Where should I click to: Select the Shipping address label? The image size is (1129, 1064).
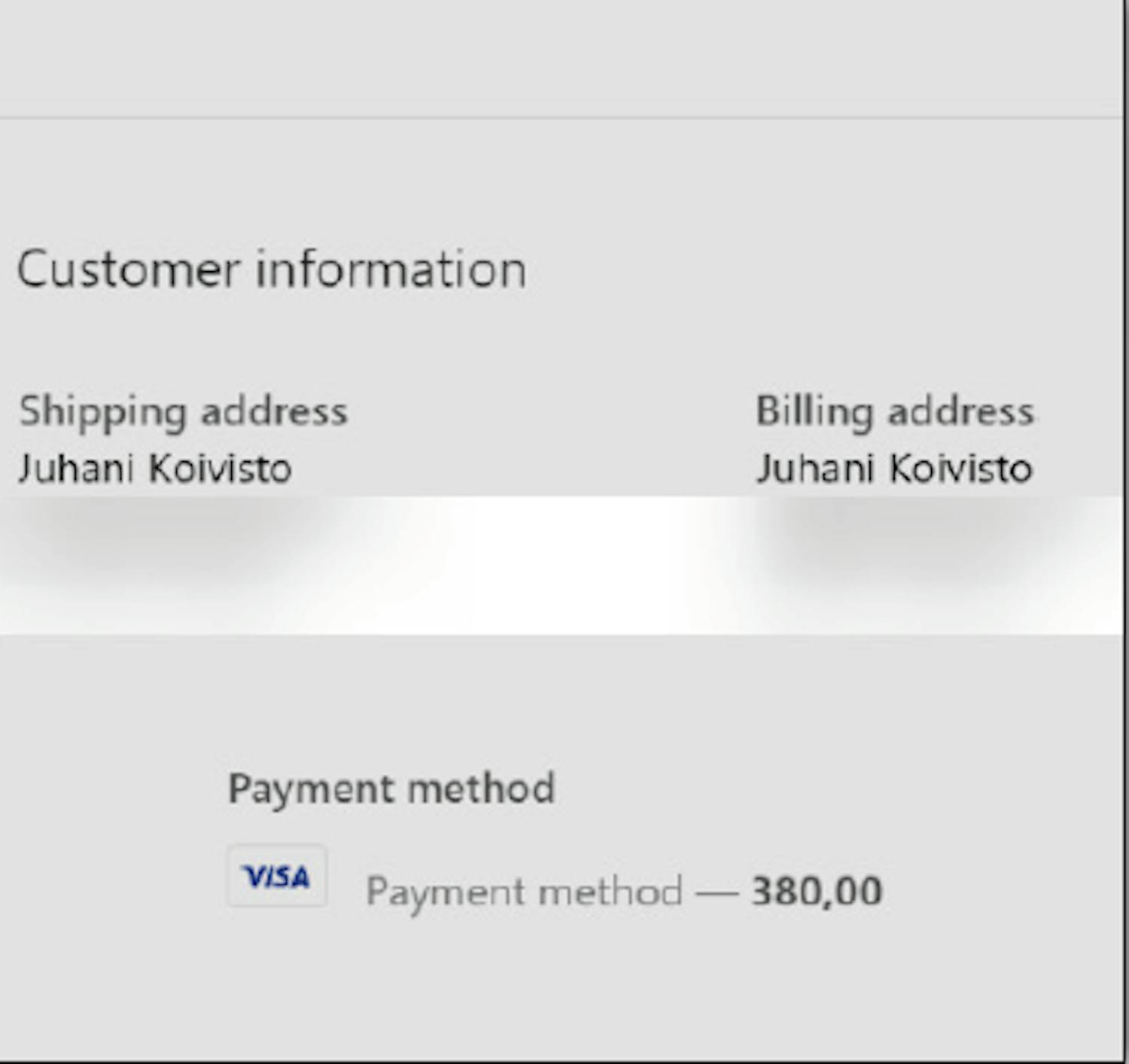coord(183,412)
